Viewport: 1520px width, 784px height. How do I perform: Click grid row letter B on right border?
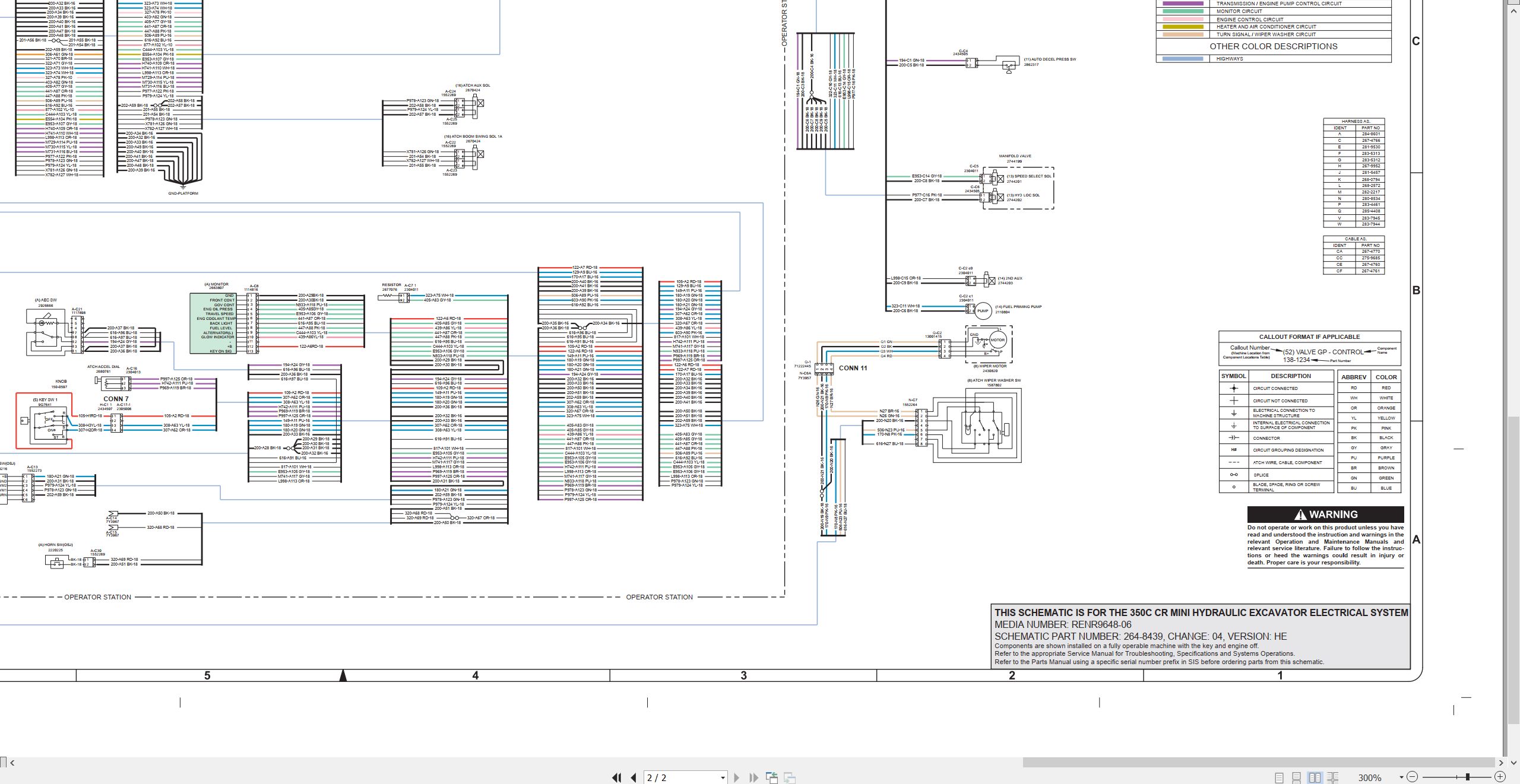click(1416, 290)
